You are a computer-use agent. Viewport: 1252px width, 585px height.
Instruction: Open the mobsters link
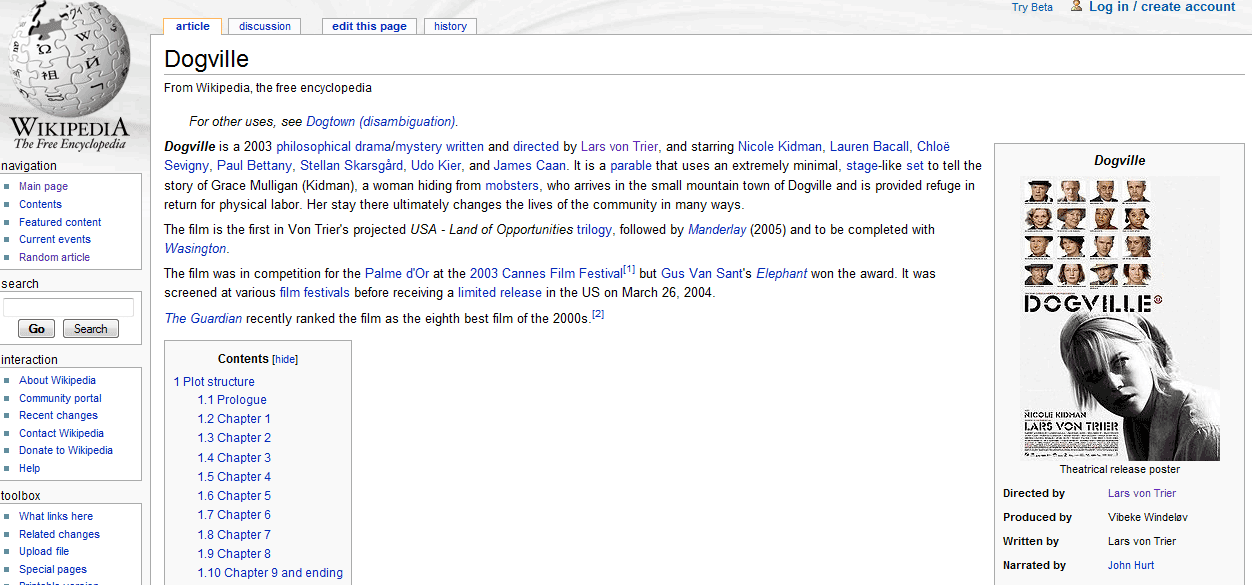(512, 185)
